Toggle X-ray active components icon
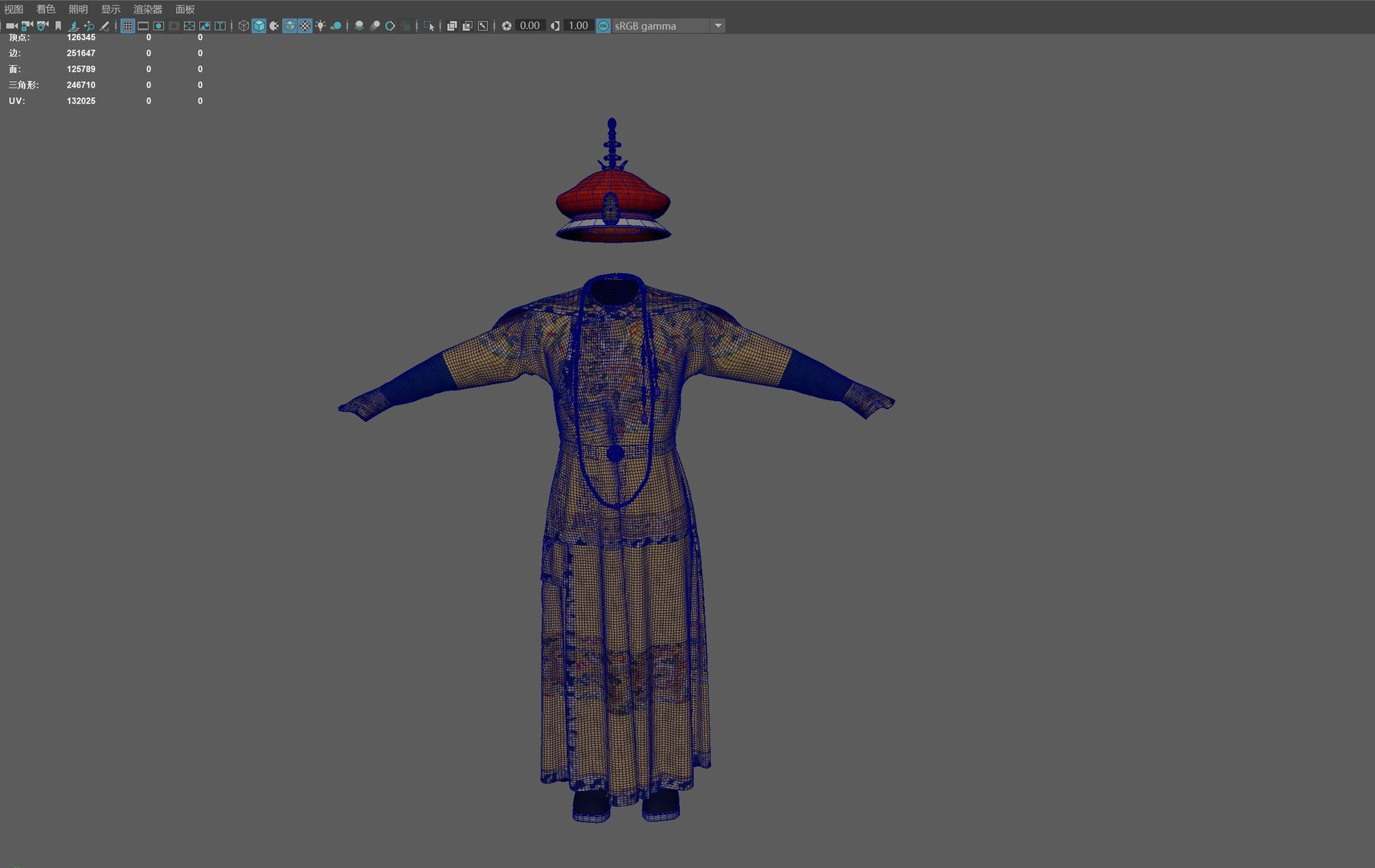The image size is (1375, 868). (467, 26)
